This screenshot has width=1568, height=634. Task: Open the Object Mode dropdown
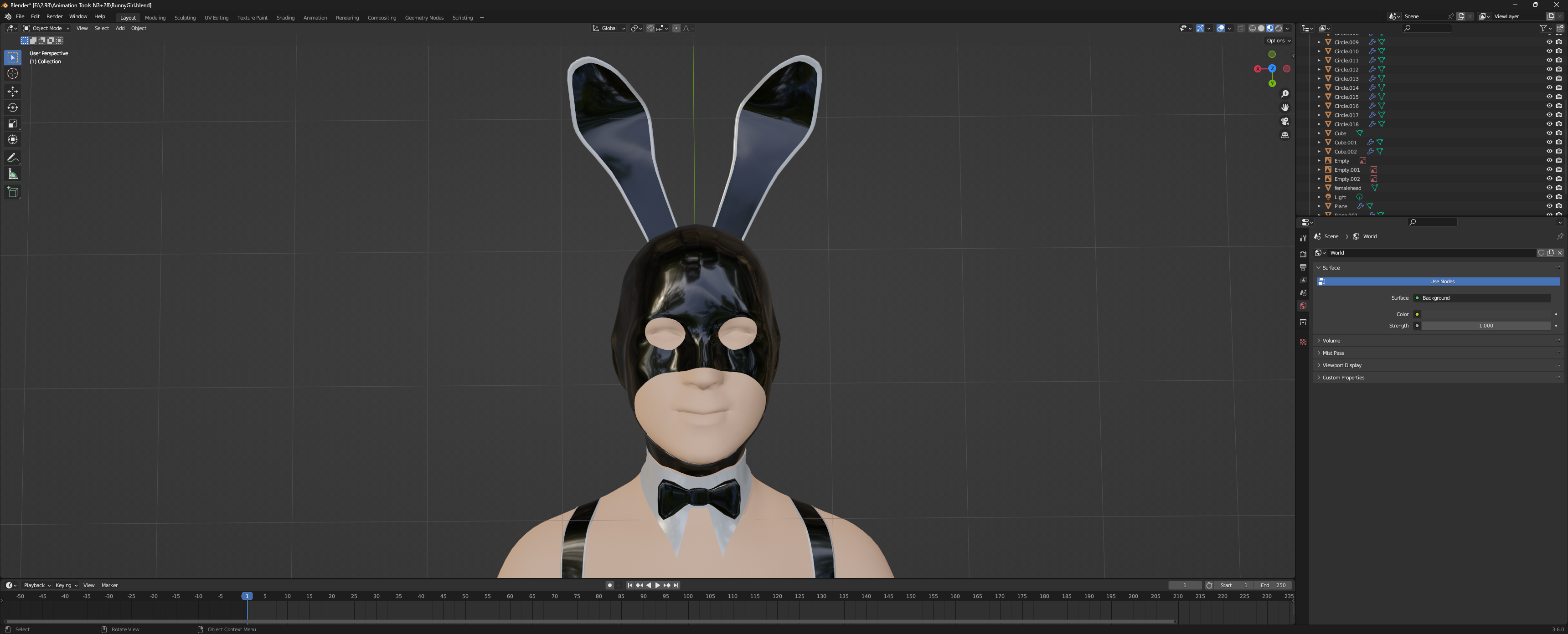click(x=46, y=29)
